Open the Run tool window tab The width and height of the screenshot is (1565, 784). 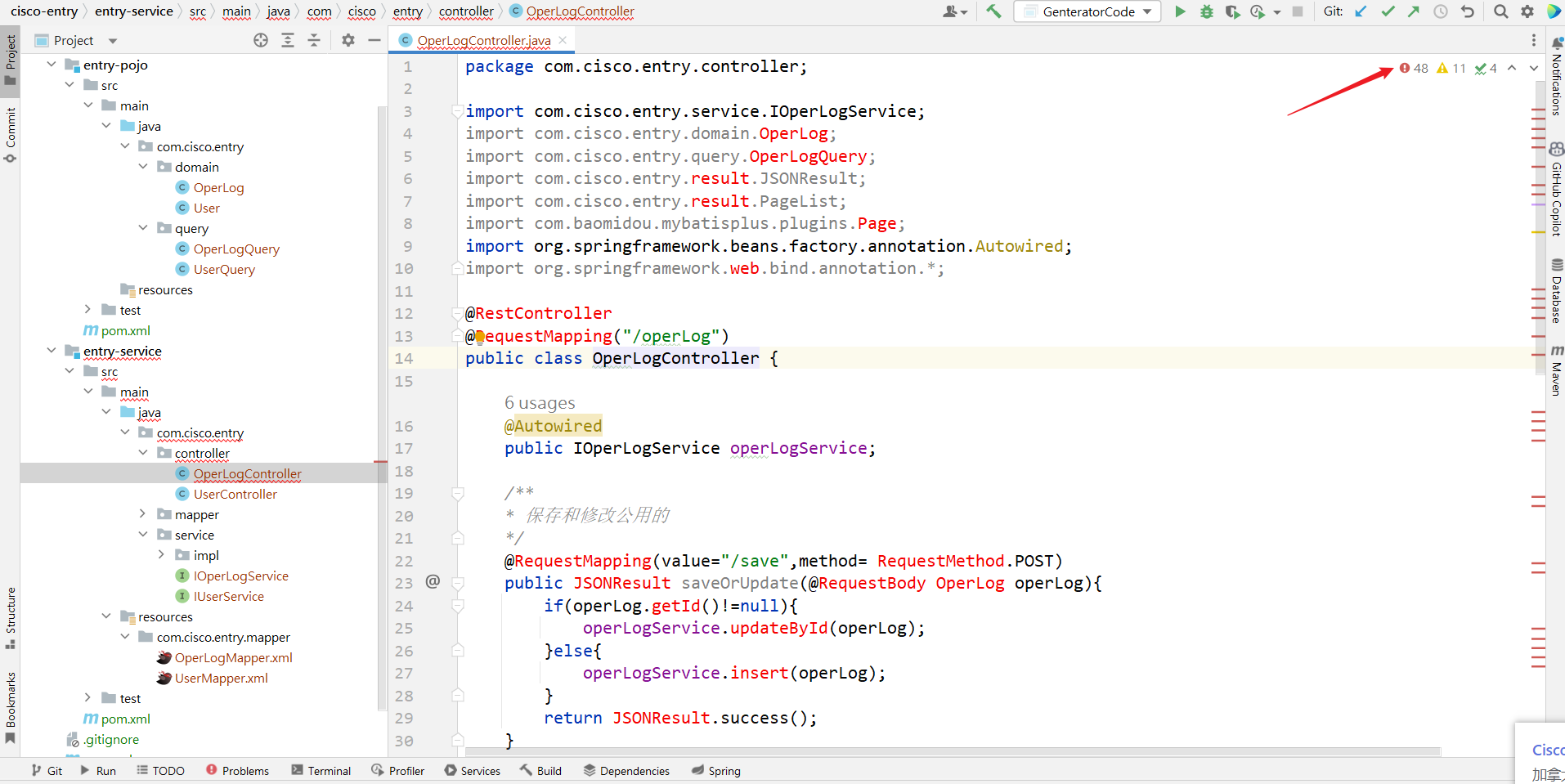[x=98, y=770]
